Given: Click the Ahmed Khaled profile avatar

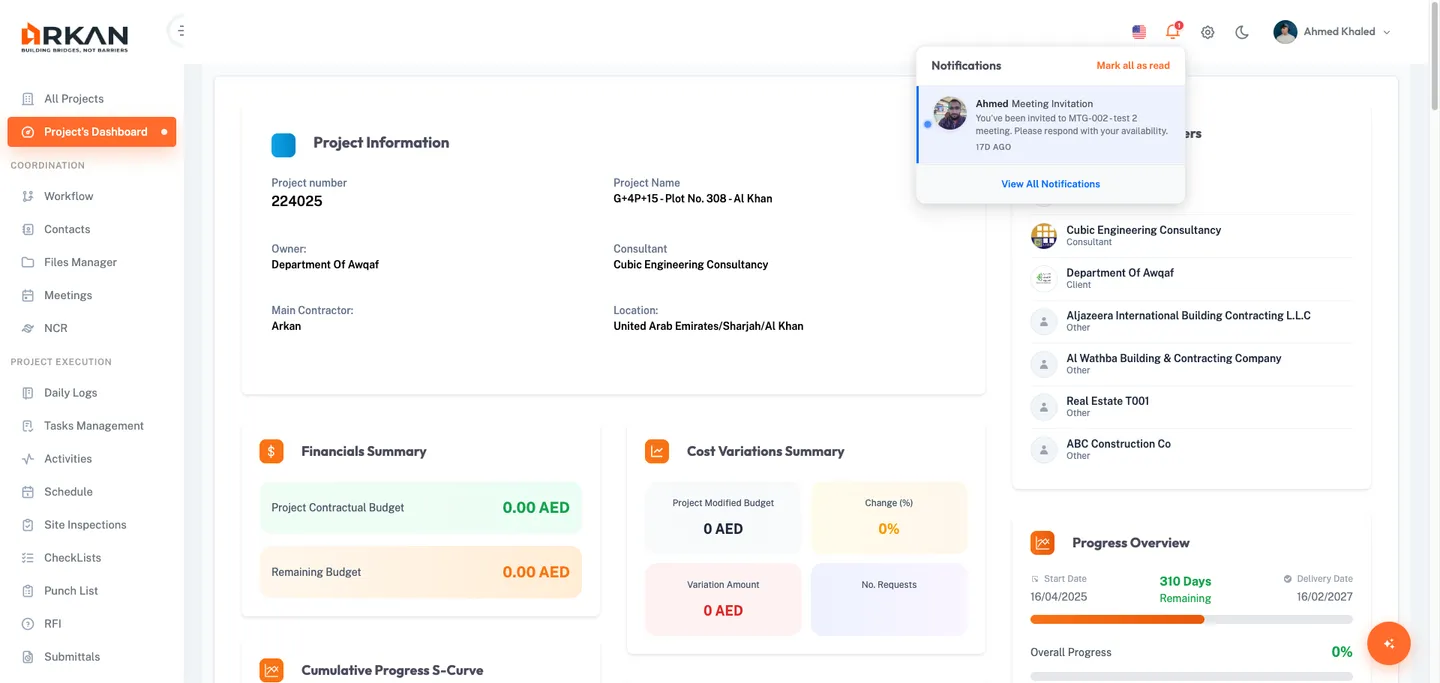Looking at the screenshot, I should (x=1285, y=32).
